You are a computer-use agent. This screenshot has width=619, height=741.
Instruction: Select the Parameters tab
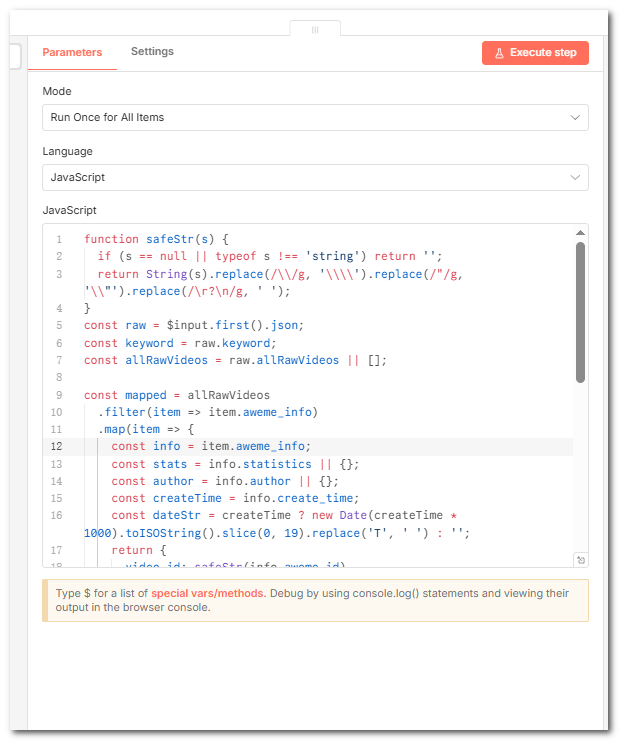pos(72,52)
